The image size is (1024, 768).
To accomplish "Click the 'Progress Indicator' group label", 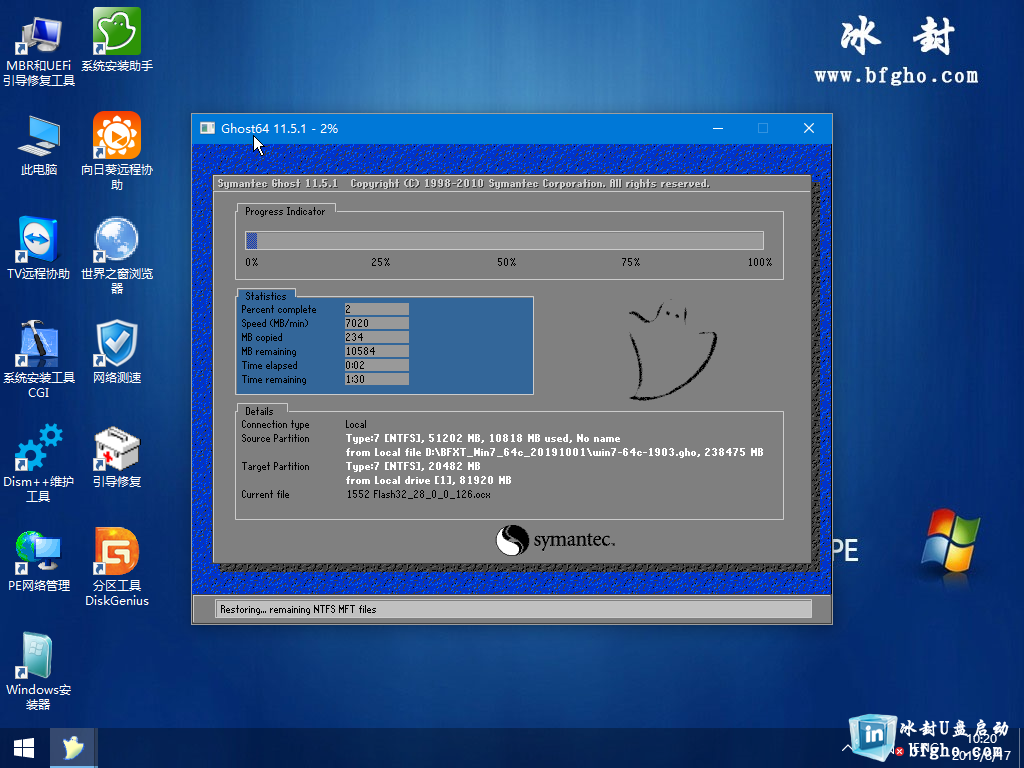I will pyautogui.click(x=285, y=212).
